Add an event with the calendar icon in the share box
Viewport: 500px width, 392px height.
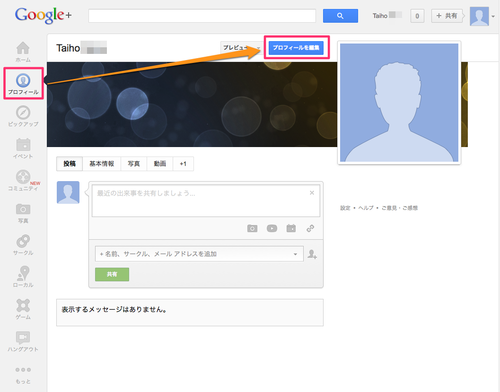point(291,228)
